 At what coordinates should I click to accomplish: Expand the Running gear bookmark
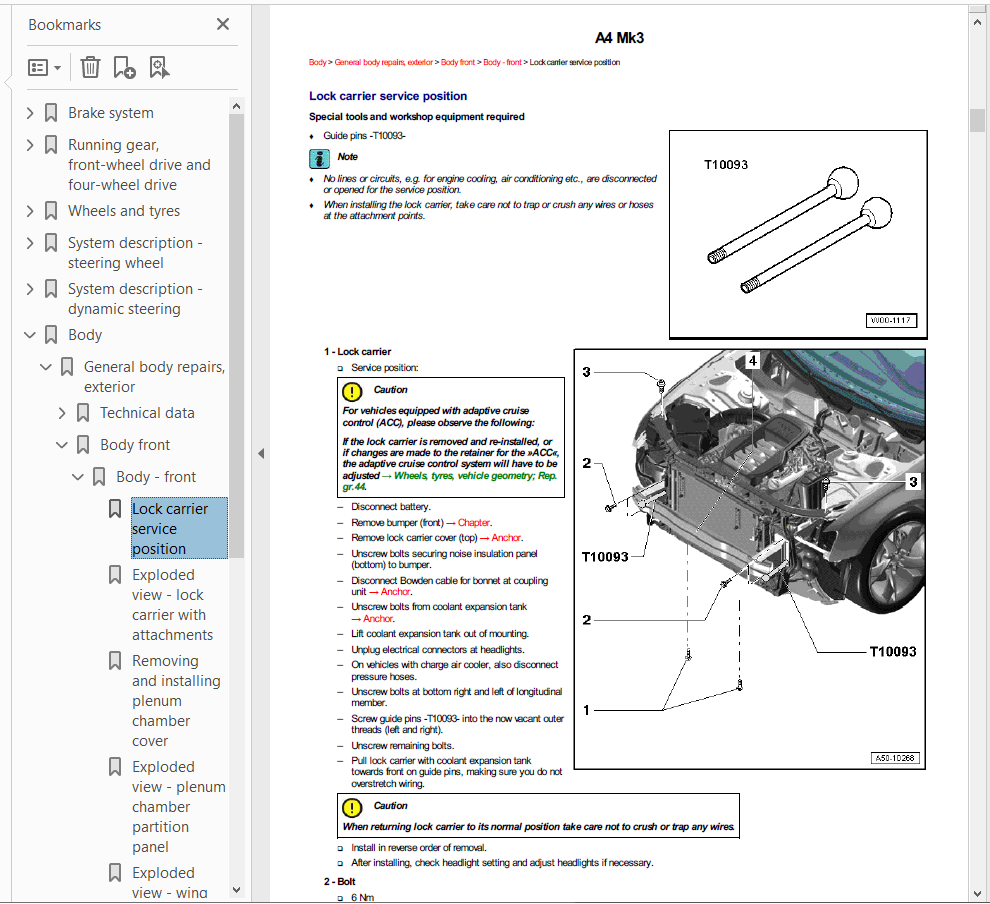point(30,145)
